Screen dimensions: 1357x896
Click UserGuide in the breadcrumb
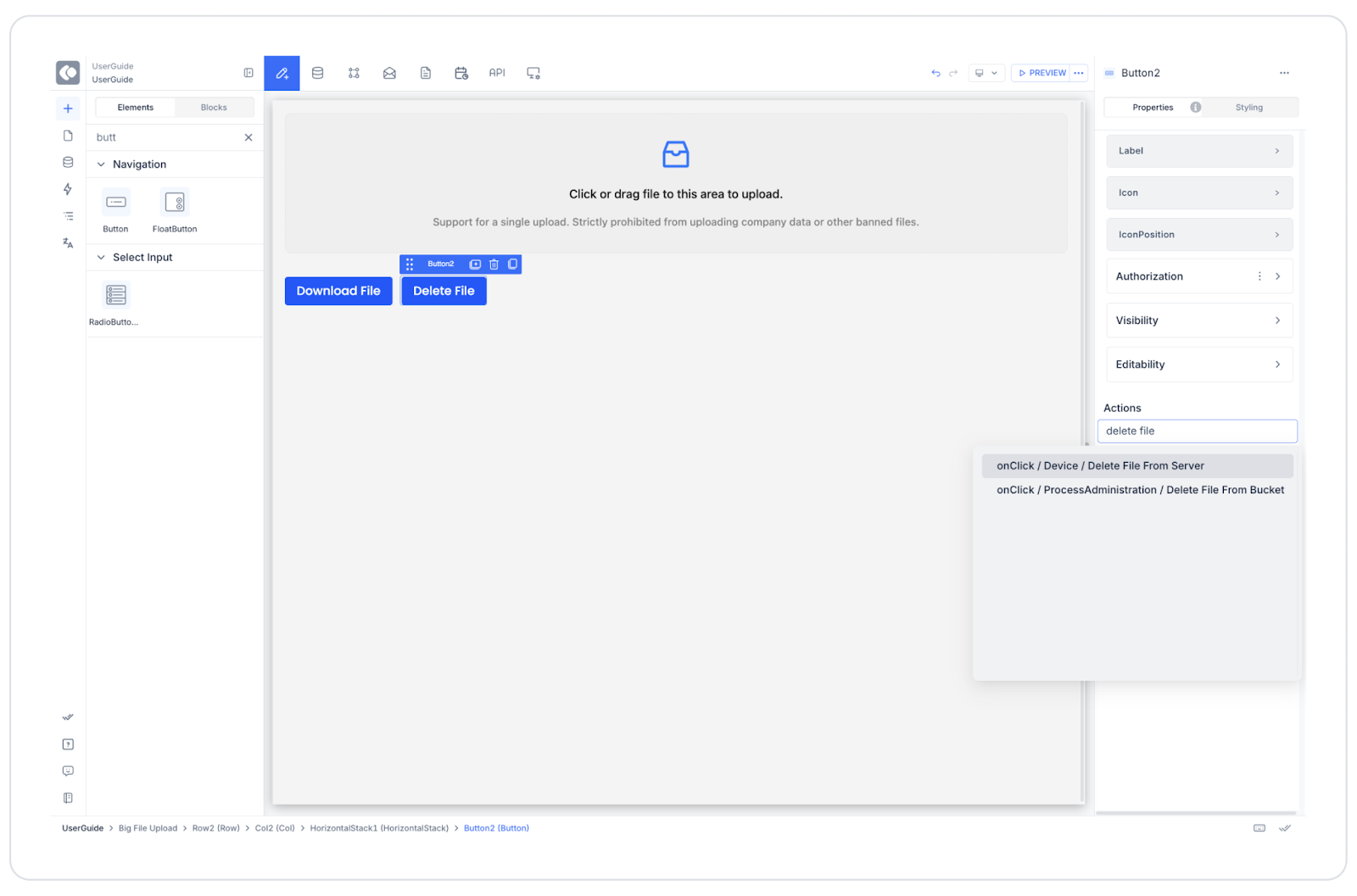(82, 828)
